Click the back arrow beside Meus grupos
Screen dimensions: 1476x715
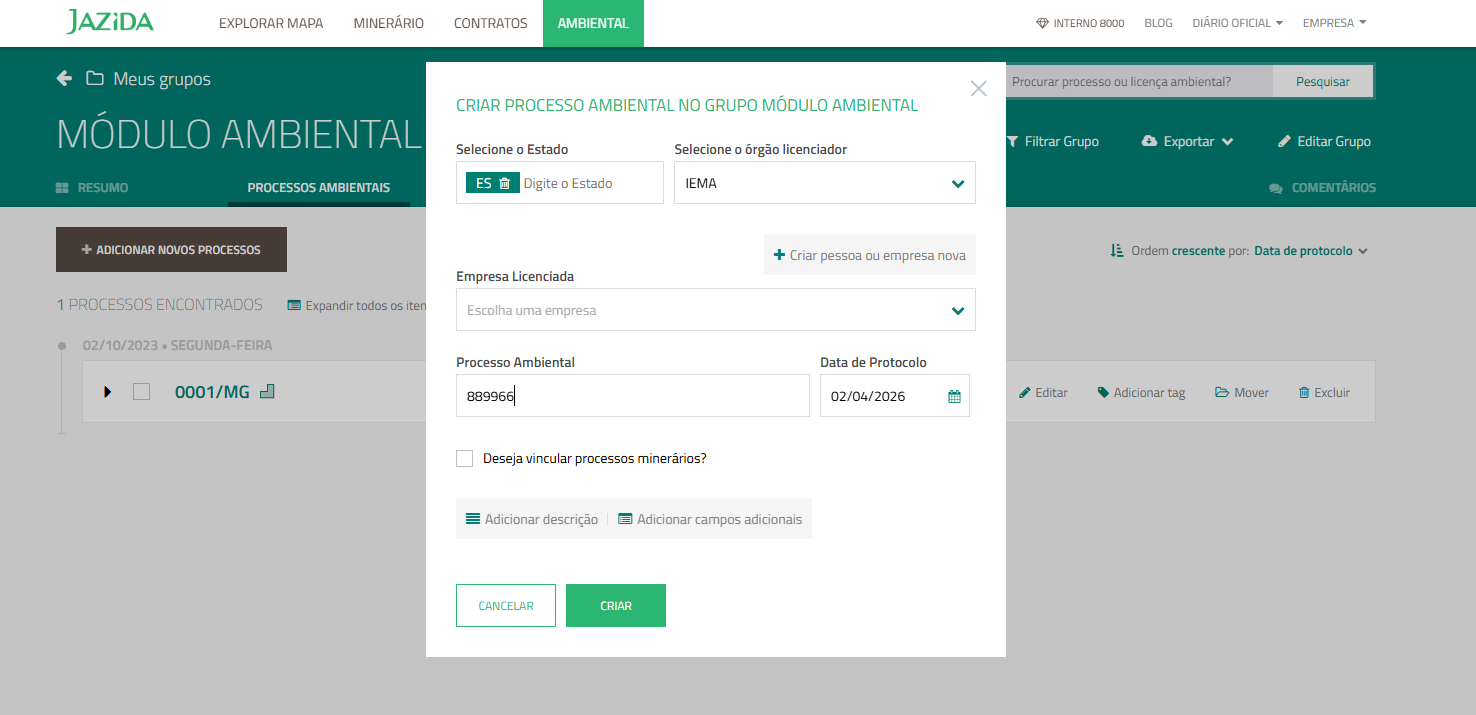pos(64,78)
